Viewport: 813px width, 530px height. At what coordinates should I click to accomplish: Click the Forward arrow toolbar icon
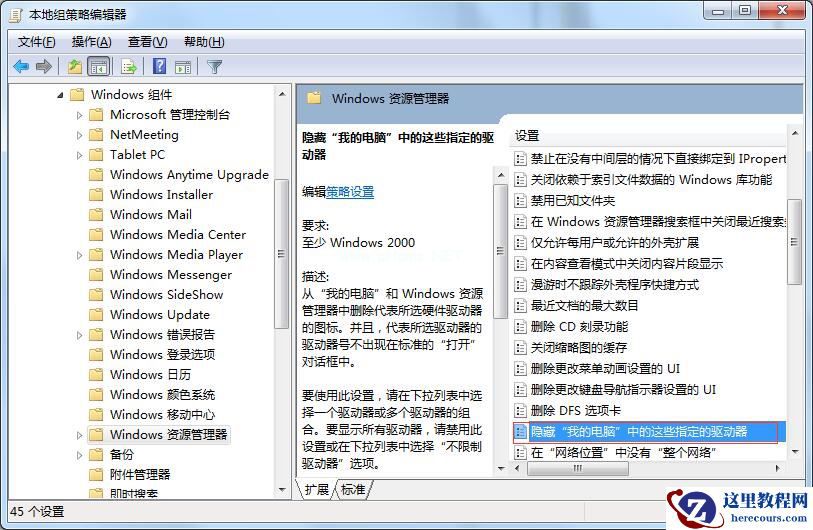[x=44, y=66]
